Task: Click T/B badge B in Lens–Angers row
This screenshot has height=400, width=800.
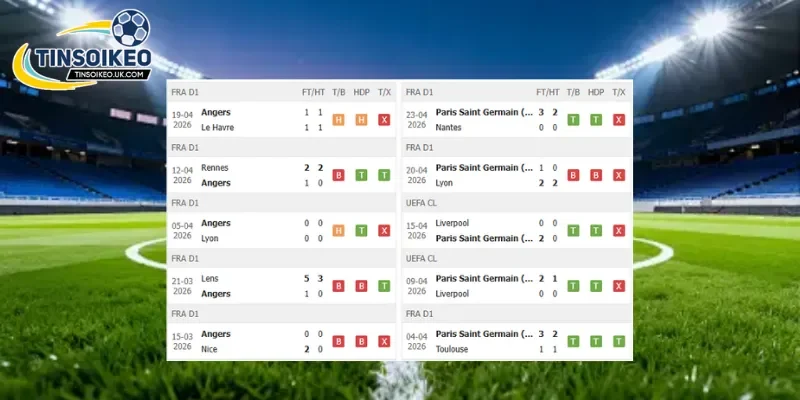Action: [x=338, y=286]
